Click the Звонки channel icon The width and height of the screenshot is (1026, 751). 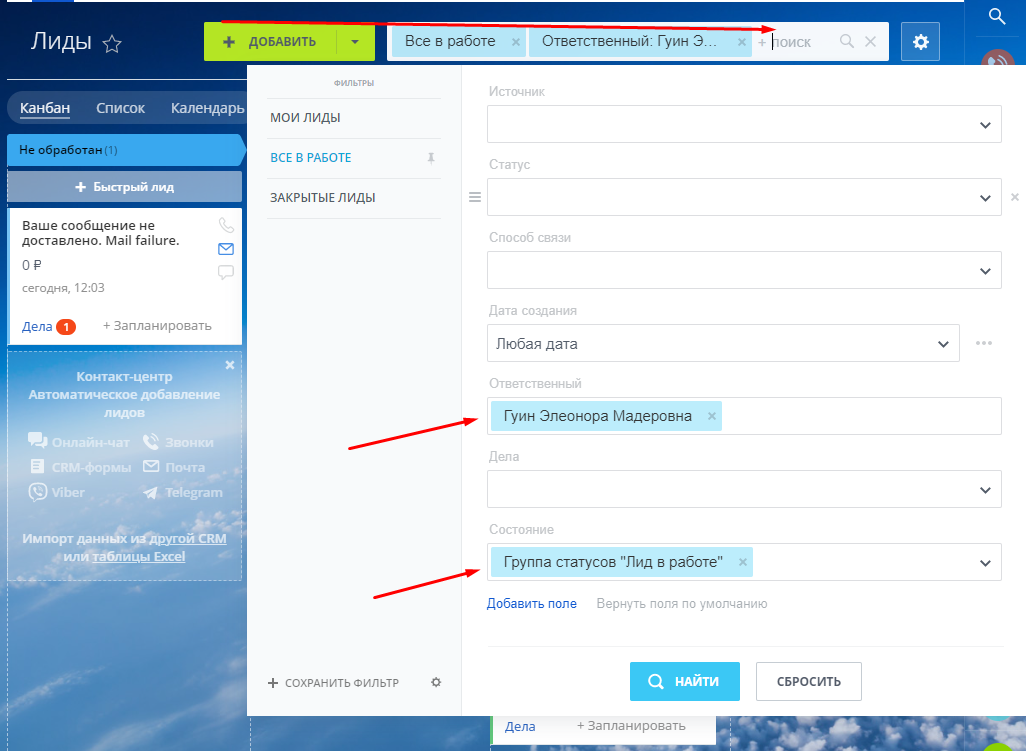click(151, 442)
